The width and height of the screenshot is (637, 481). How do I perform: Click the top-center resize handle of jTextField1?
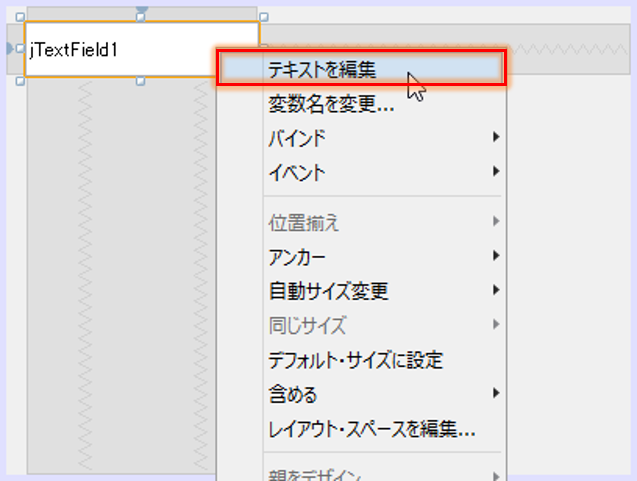tap(141, 17)
